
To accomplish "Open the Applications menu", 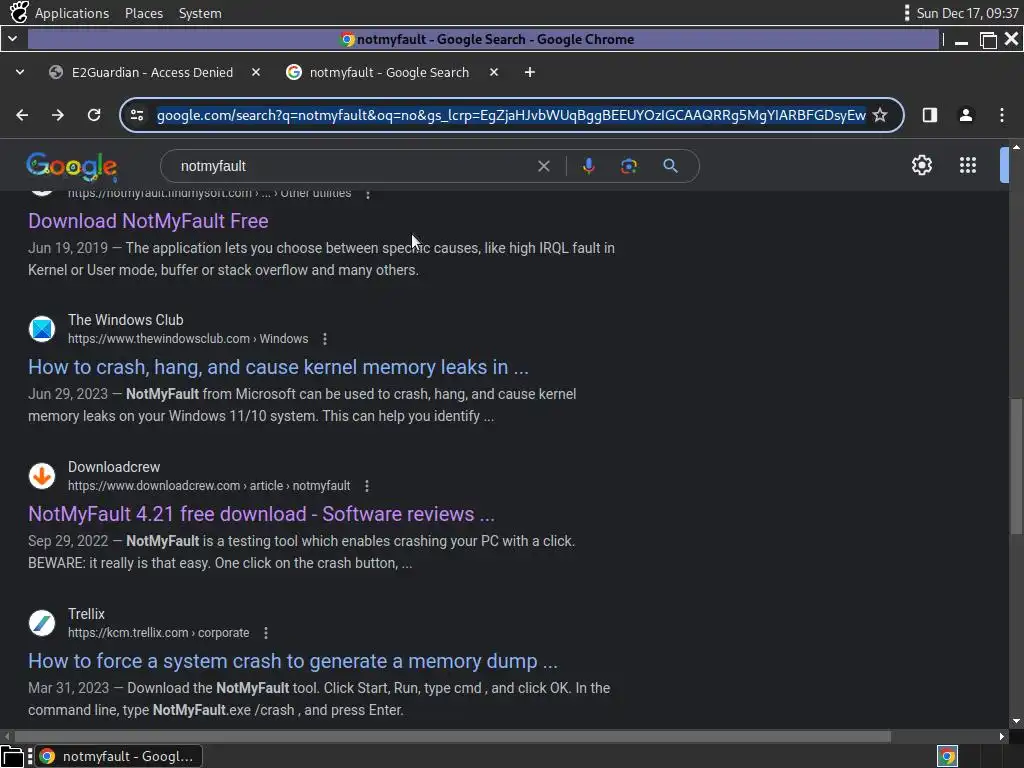I will tap(72, 13).
